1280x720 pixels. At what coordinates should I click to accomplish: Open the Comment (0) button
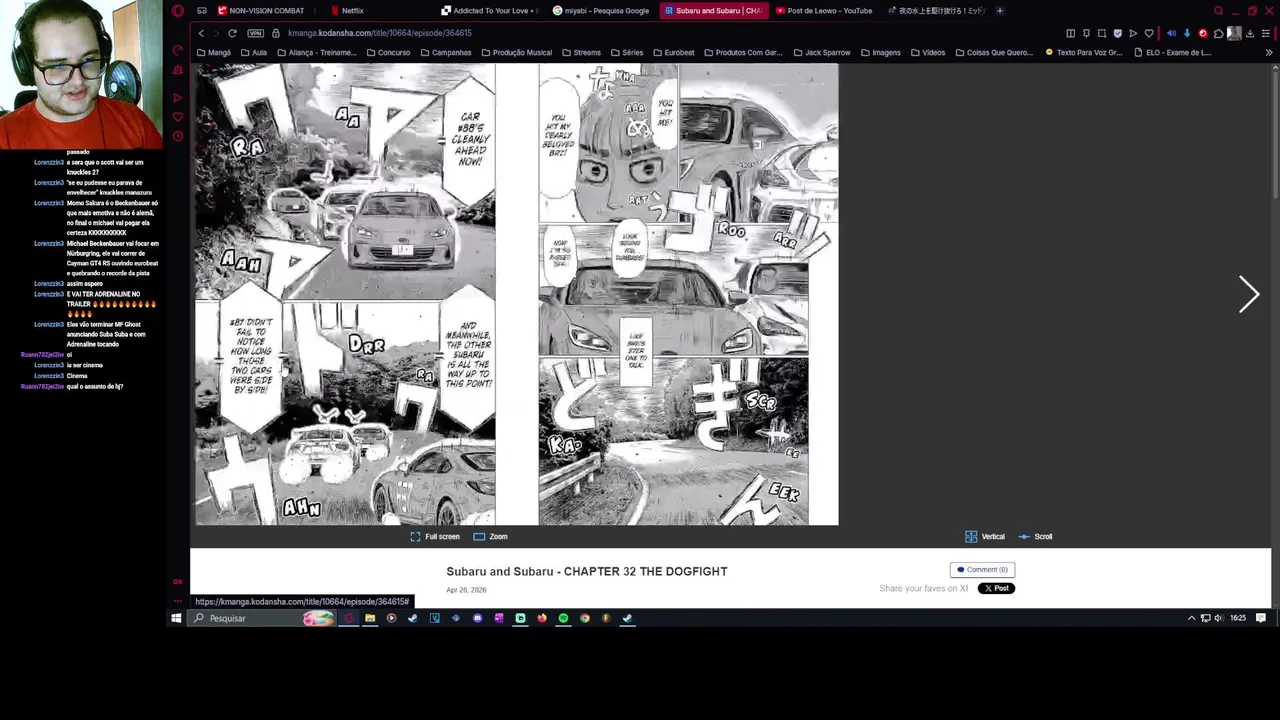pos(982,570)
